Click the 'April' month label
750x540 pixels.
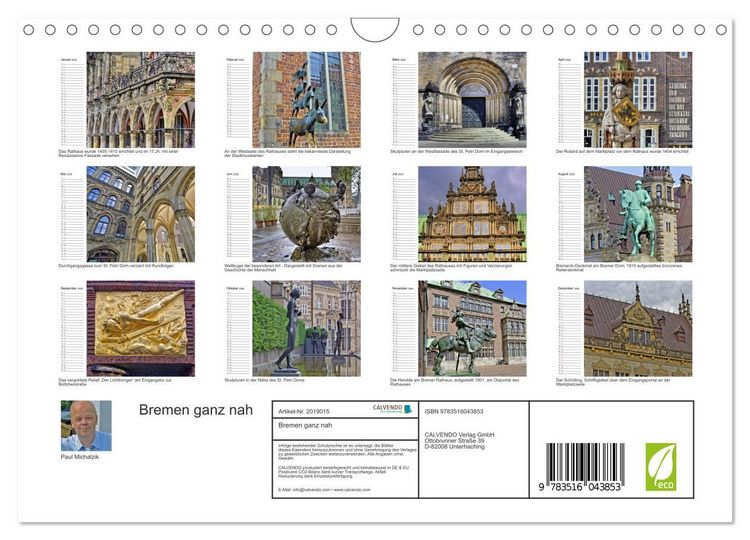click(x=564, y=60)
